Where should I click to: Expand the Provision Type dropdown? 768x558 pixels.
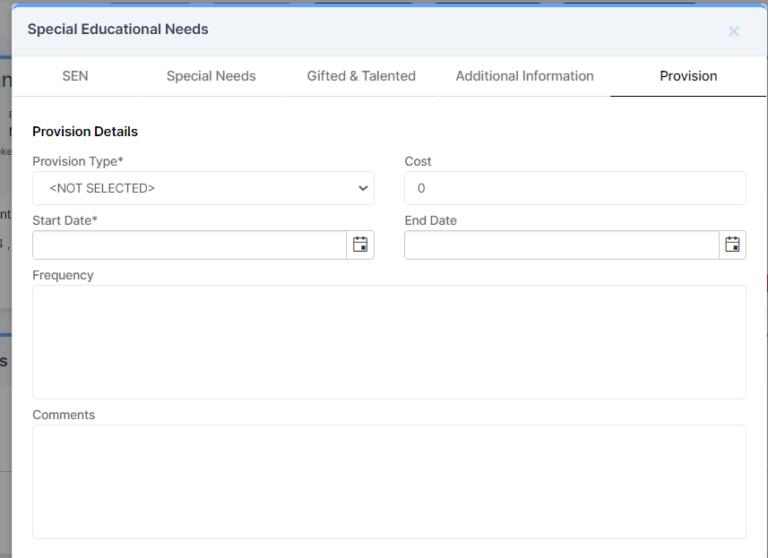tap(203, 188)
